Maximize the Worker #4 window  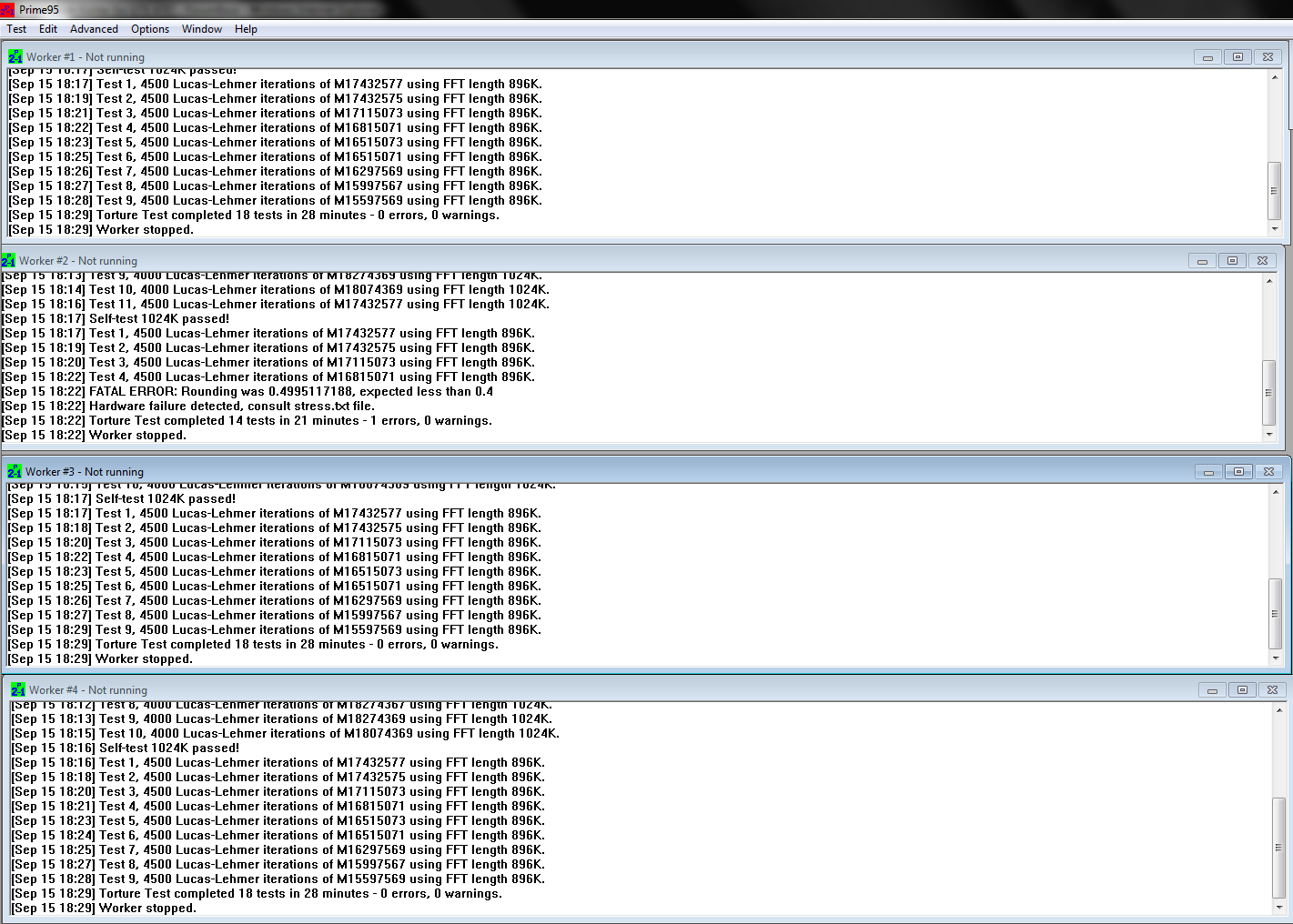1242,689
